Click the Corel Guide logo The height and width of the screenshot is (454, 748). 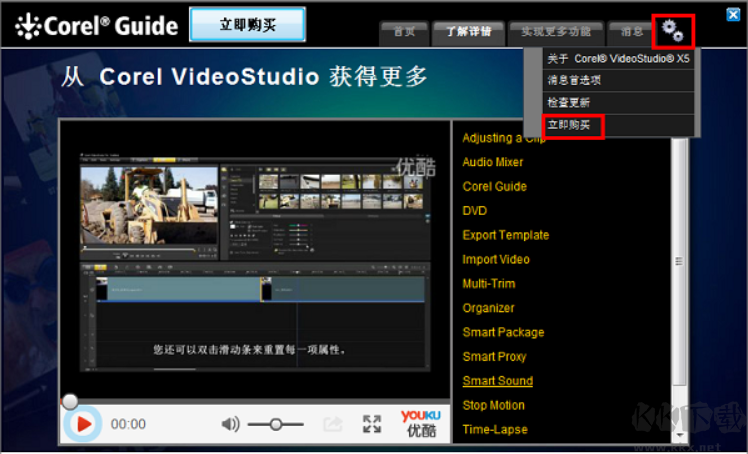97,26
